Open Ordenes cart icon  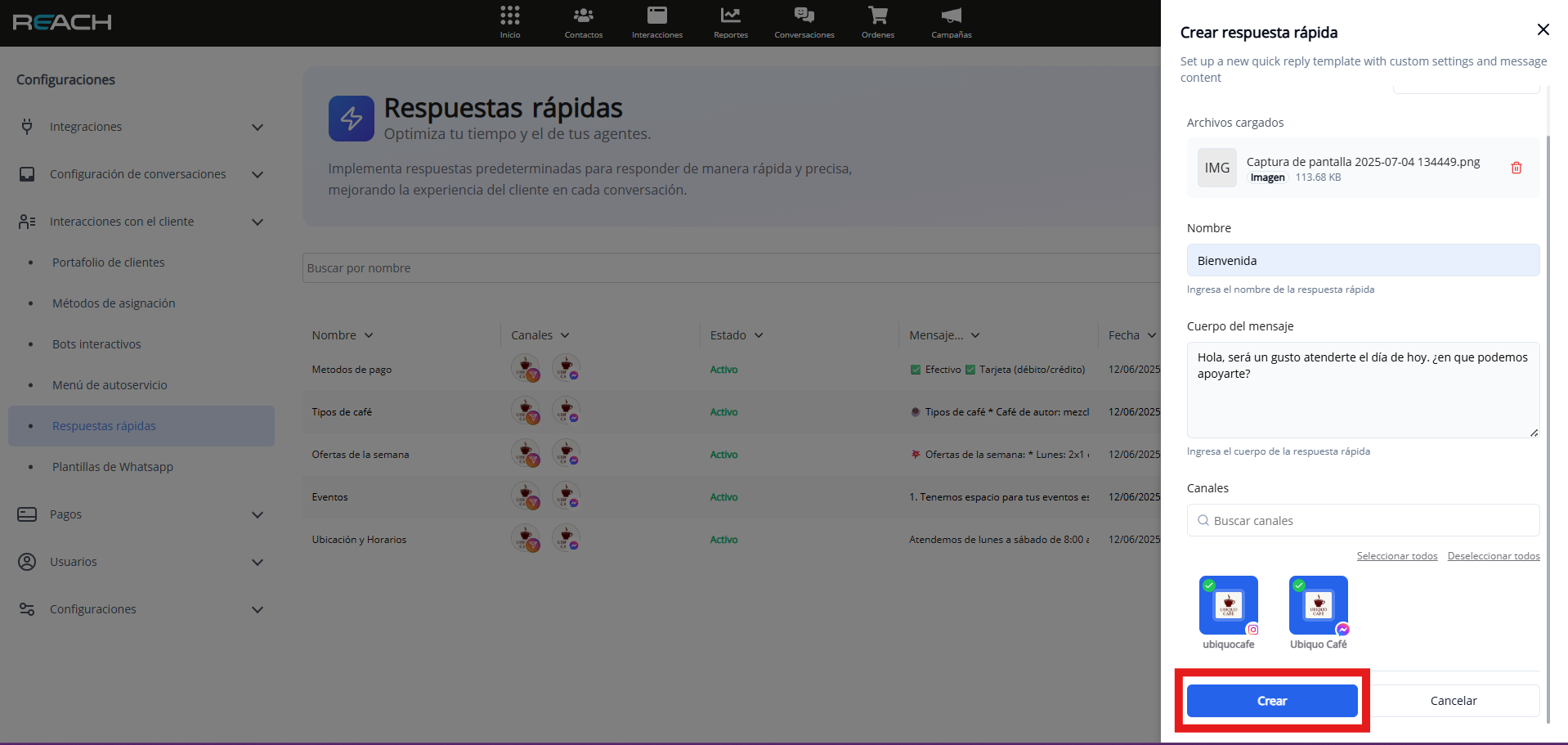878,16
